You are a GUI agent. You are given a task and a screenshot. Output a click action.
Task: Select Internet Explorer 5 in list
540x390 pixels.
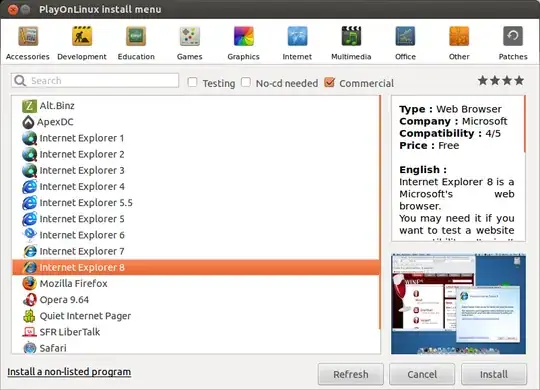point(196,219)
